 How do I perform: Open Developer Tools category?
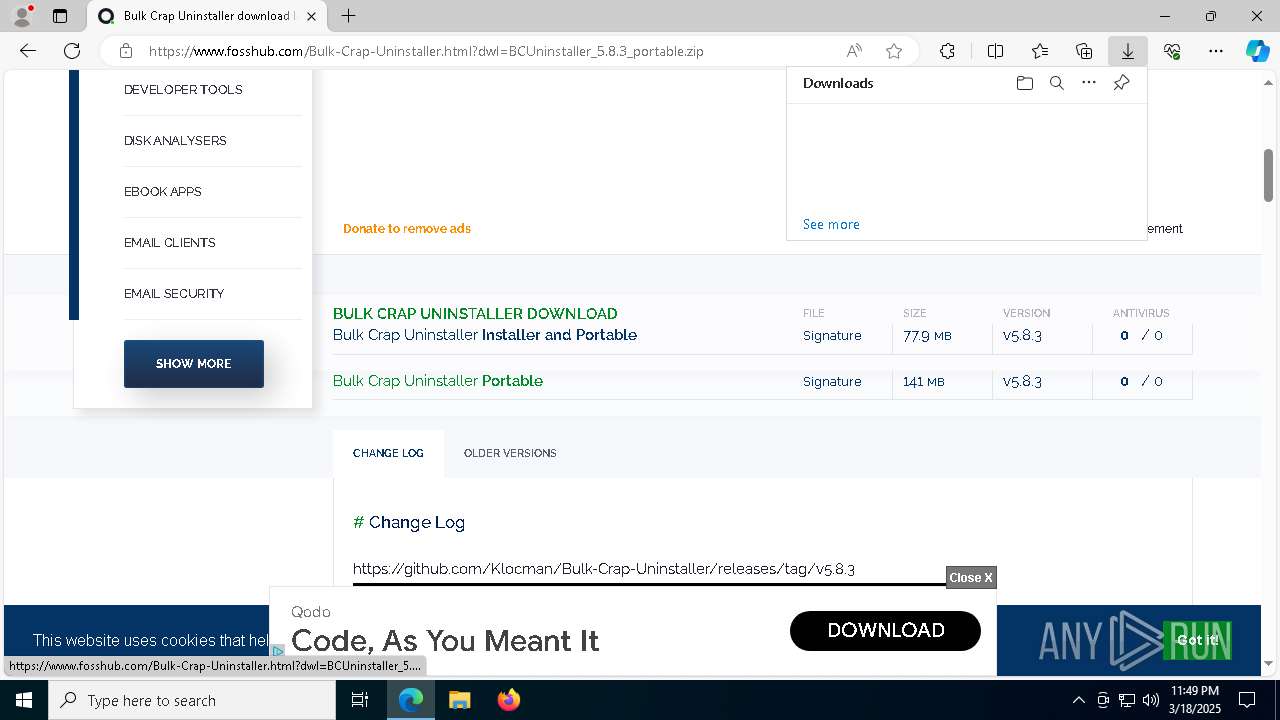183,90
